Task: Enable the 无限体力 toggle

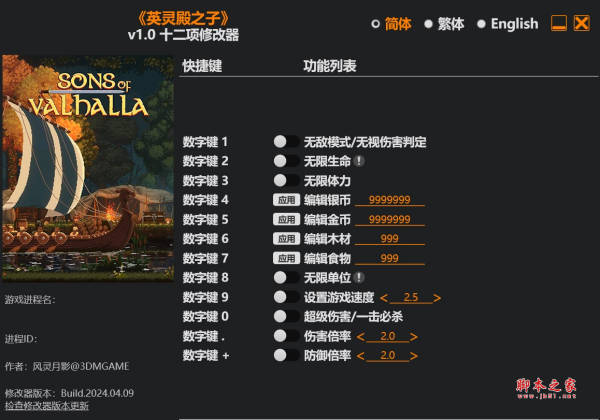Action: coord(286,180)
